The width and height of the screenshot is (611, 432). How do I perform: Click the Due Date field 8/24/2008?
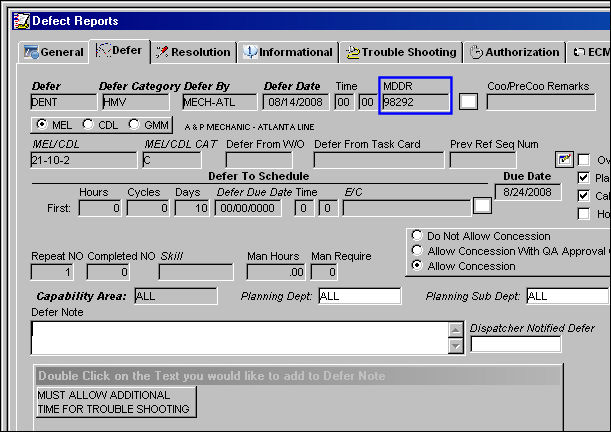(528, 192)
